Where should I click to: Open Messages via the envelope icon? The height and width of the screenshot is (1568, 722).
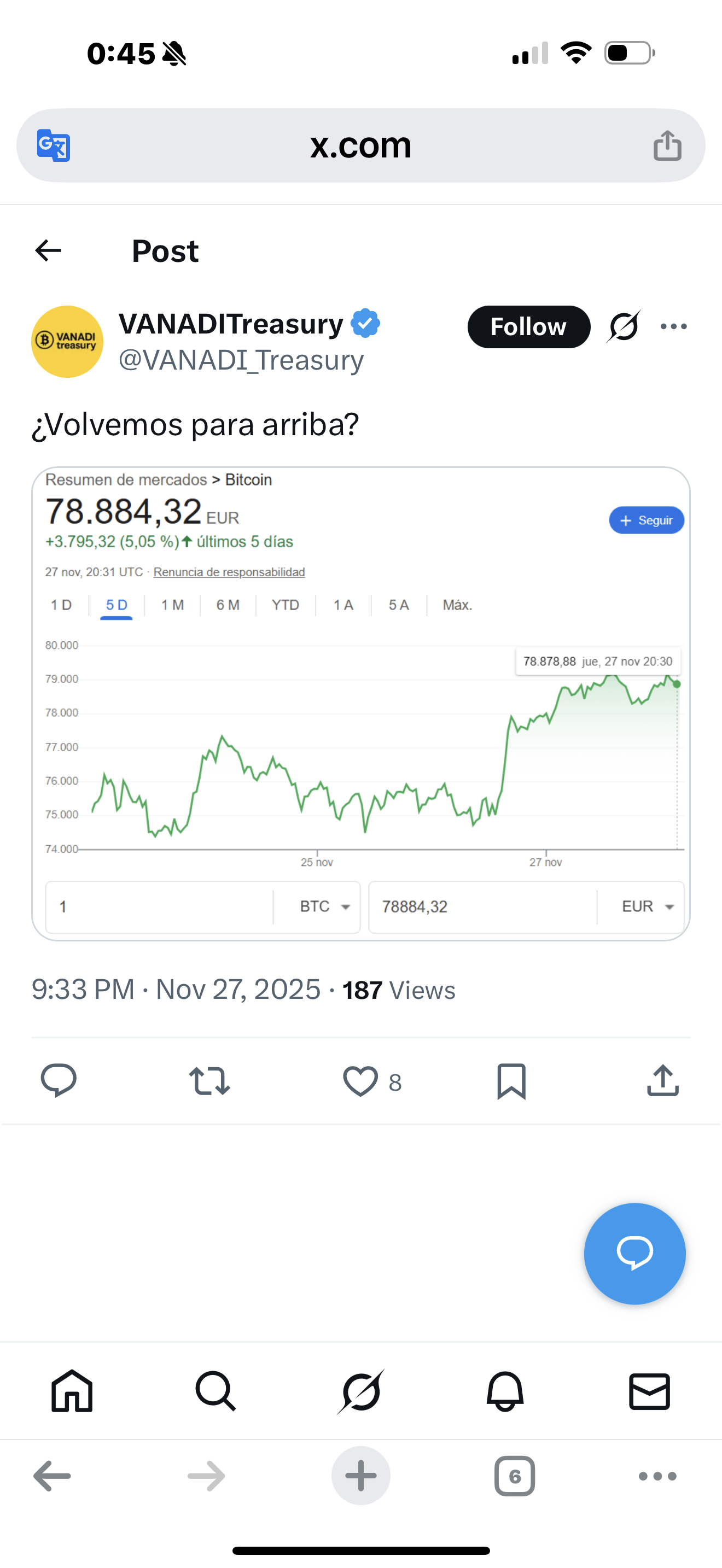tap(649, 1391)
